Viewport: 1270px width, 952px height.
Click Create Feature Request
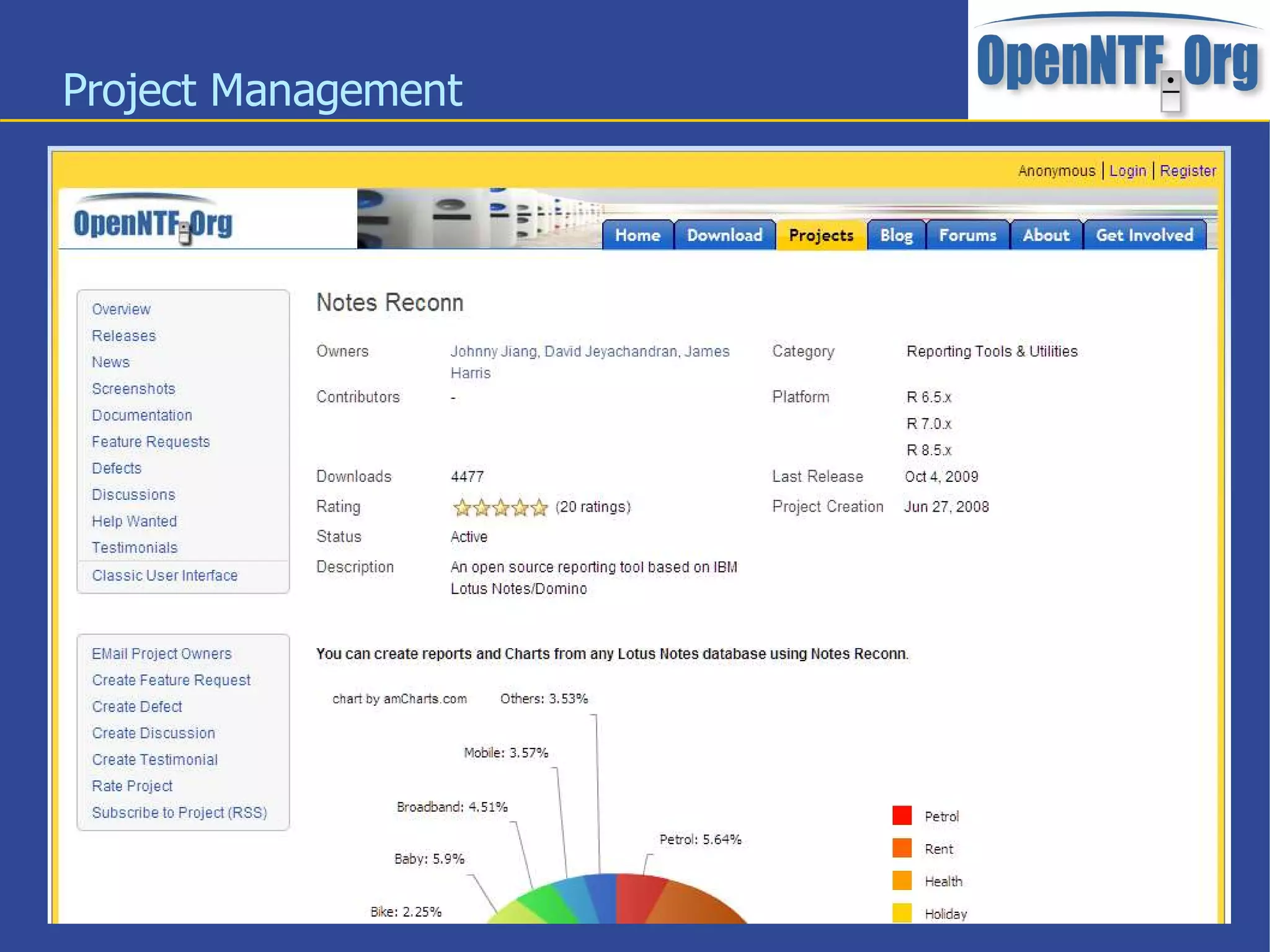click(x=171, y=680)
